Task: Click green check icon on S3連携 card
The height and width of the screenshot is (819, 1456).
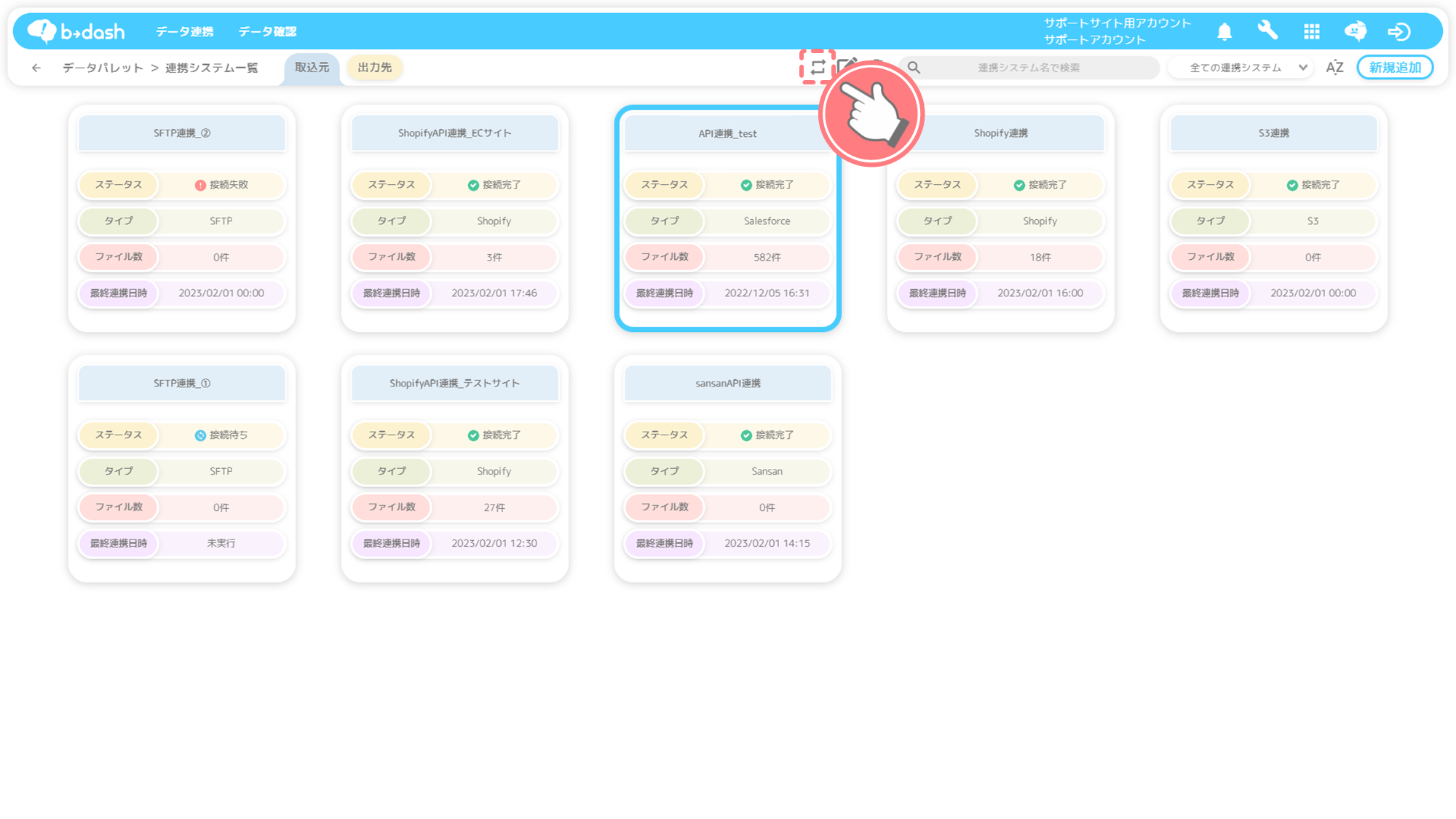Action: point(1292,185)
